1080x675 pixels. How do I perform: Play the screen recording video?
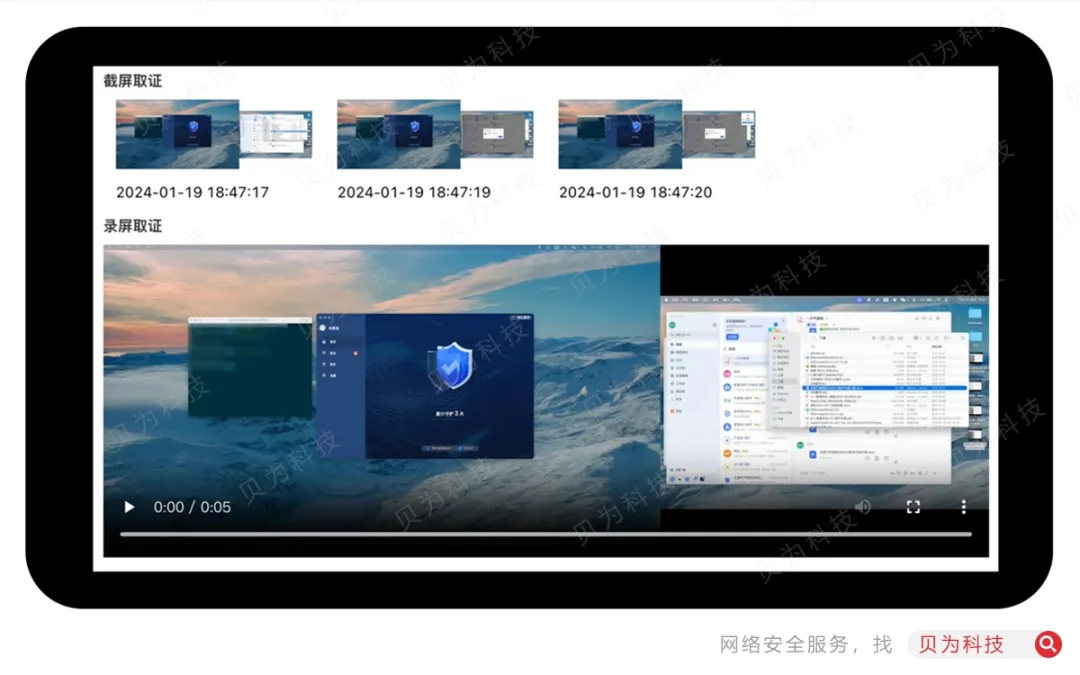[x=129, y=507]
